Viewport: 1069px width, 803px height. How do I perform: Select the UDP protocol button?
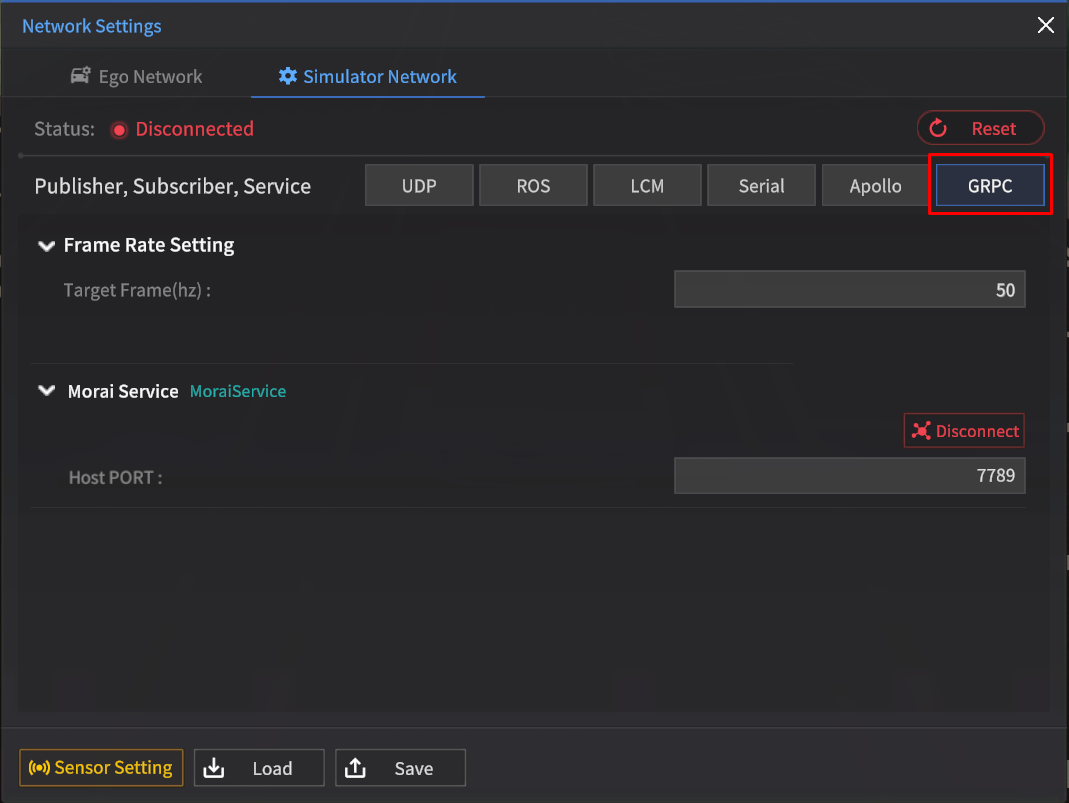pyautogui.click(x=418, y=186)
